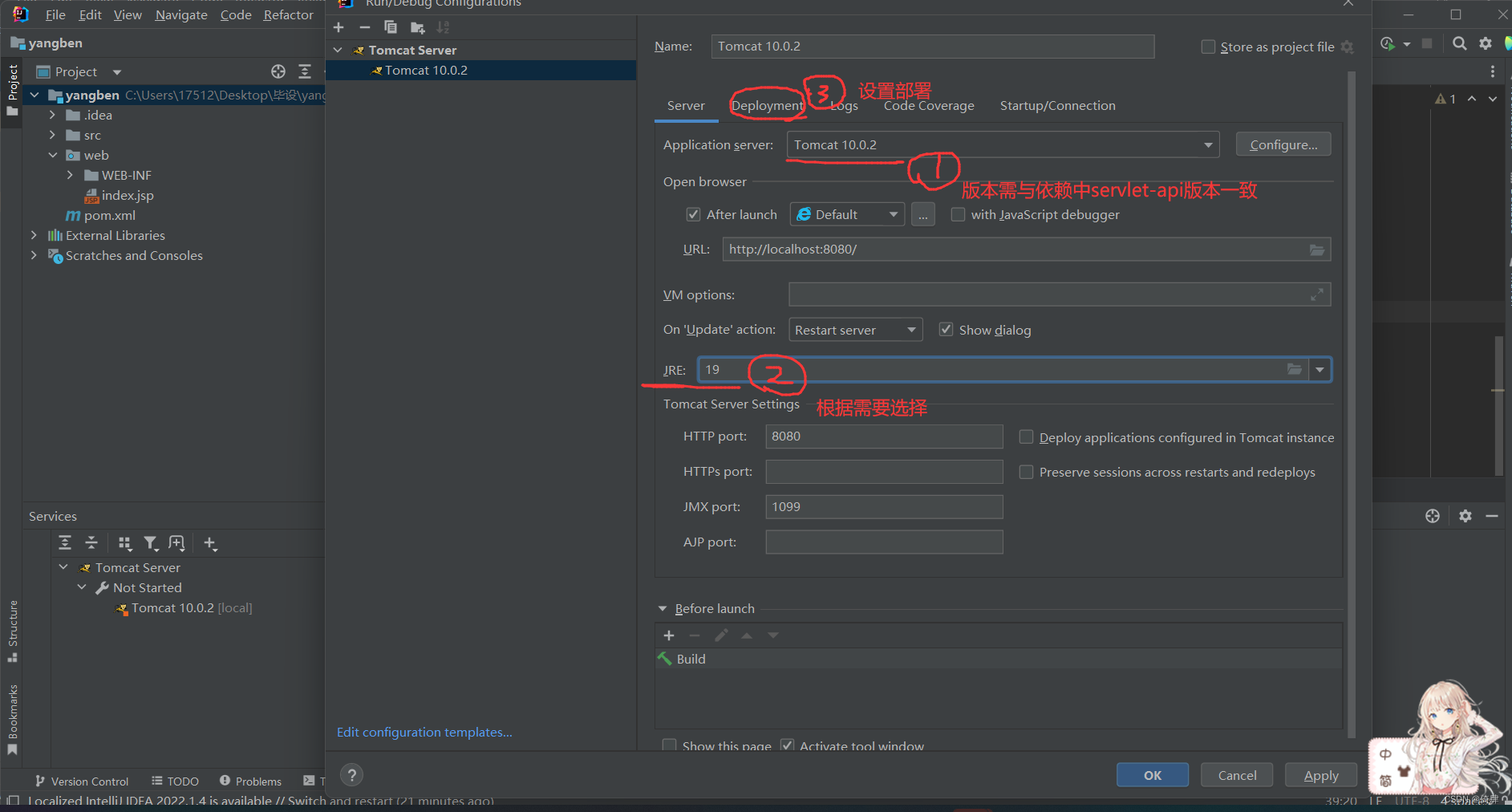The image size is (1512, 812).
Task: Enable Deploy applications configured in Tomcat instance
Action: 1026,436
